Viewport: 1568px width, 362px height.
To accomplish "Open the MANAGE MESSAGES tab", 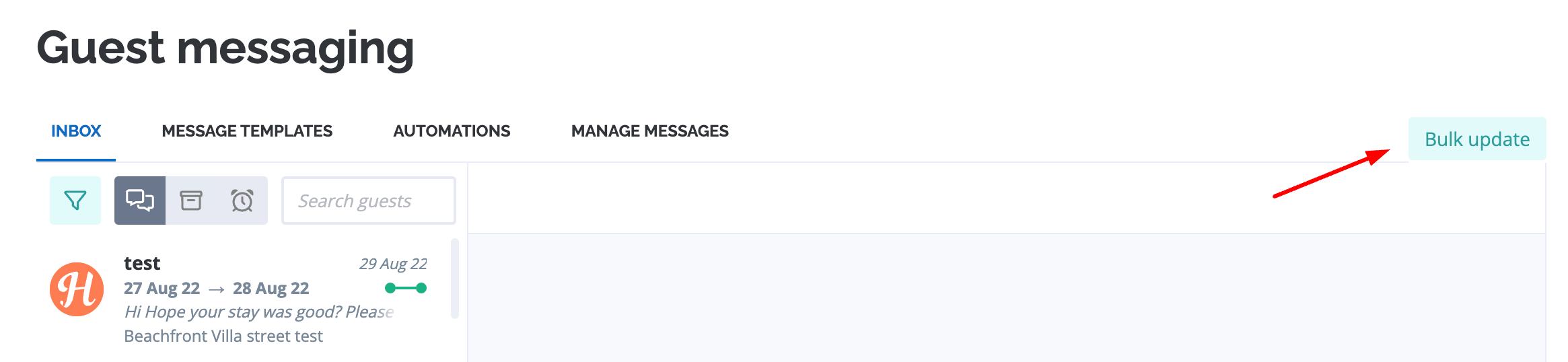I will [x=650, y=131].
